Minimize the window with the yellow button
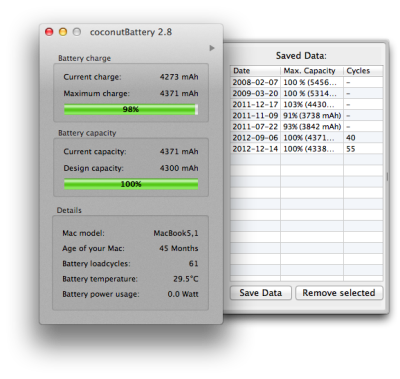This screenshot has height=379, width=400. click(63, 32)
